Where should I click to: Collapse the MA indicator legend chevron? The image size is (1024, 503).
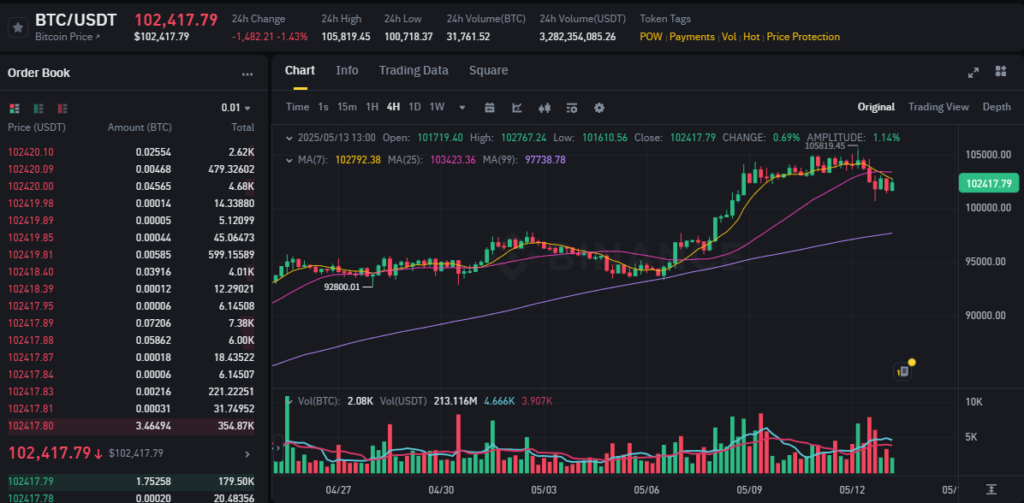pyautogui.click(x=289, y=159)
